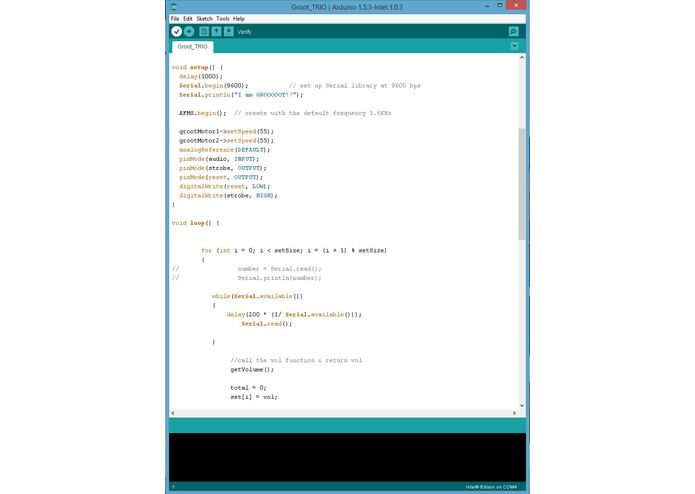Click the horizontal scroll right arrow
Image resolution: width=695 pixels, height=494 pixels.
coord(514,413)
